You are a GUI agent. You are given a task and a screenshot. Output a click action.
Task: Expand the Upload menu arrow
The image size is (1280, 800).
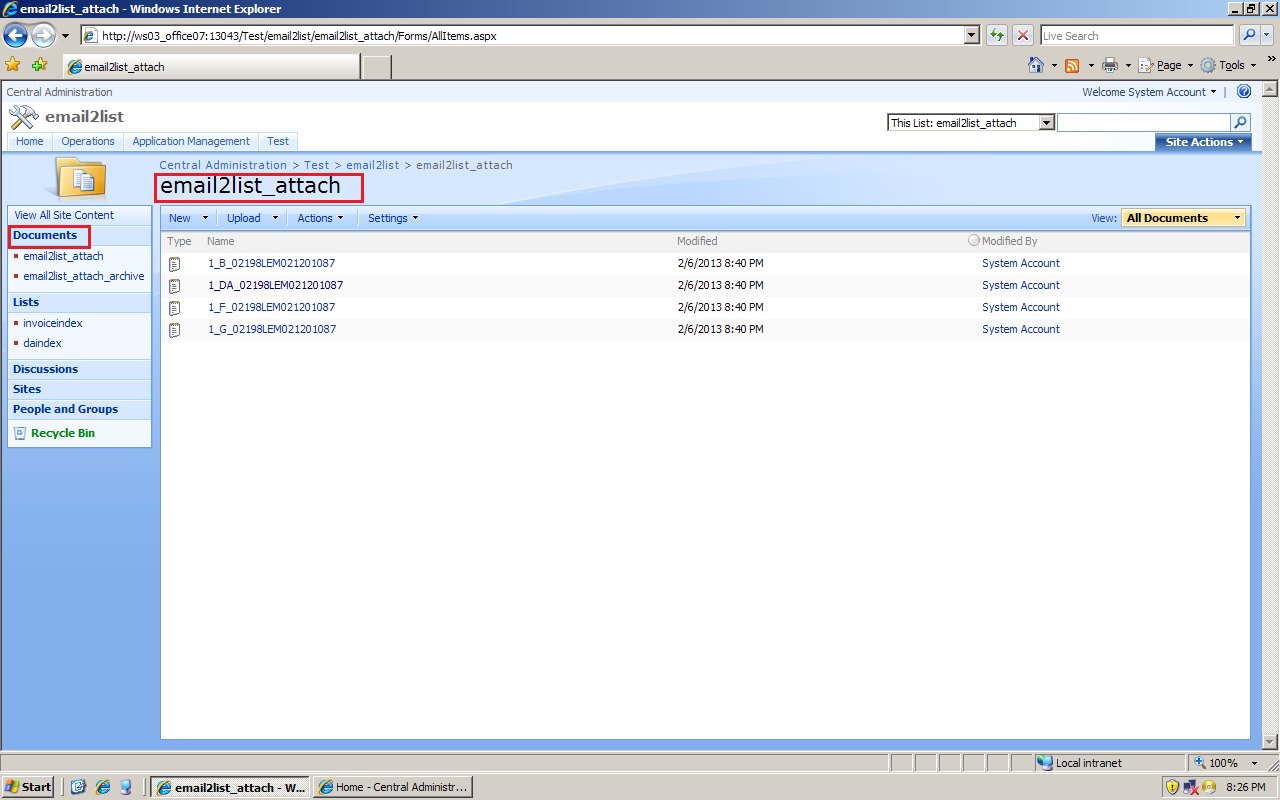coord(275,218)
